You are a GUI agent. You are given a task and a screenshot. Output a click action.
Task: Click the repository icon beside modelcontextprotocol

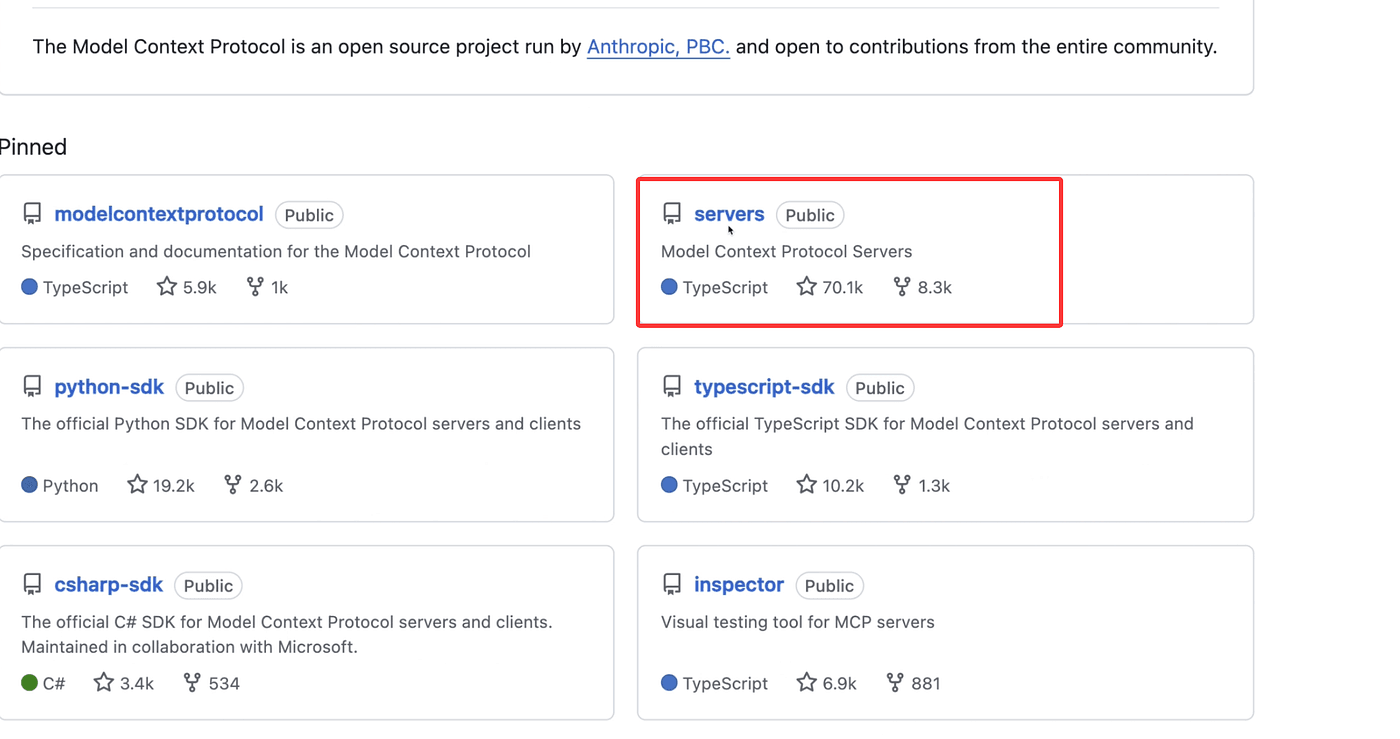pos(32,214)
